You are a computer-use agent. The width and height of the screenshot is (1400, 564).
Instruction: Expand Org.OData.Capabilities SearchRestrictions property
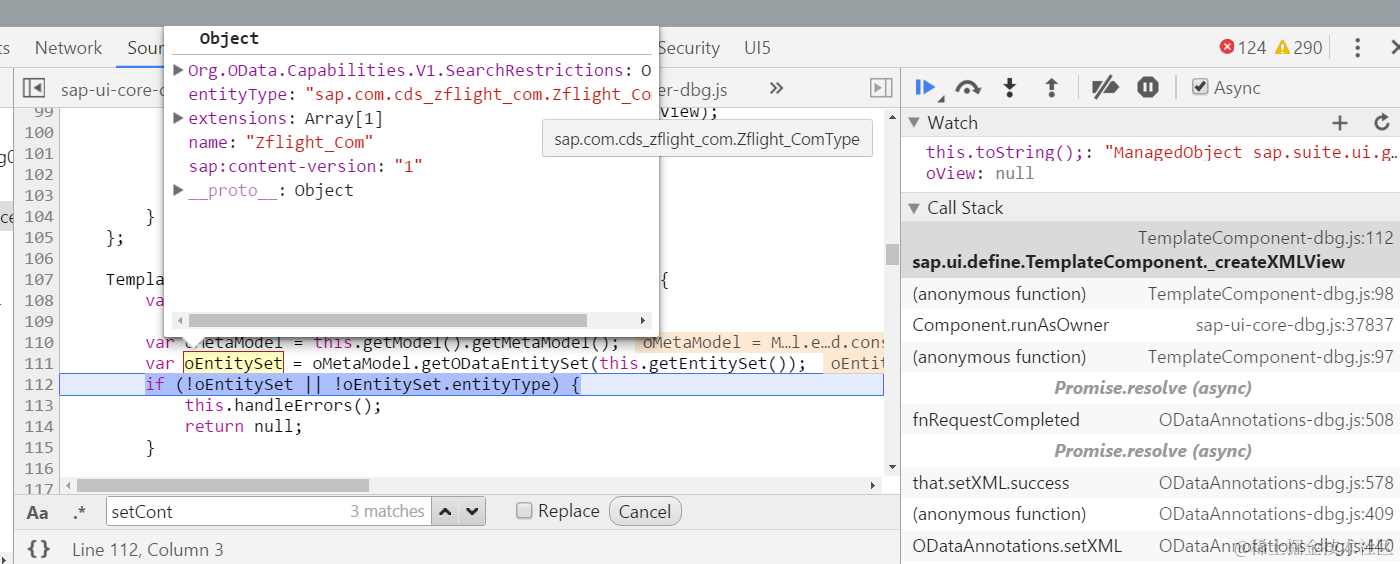[x=178, y=70]
